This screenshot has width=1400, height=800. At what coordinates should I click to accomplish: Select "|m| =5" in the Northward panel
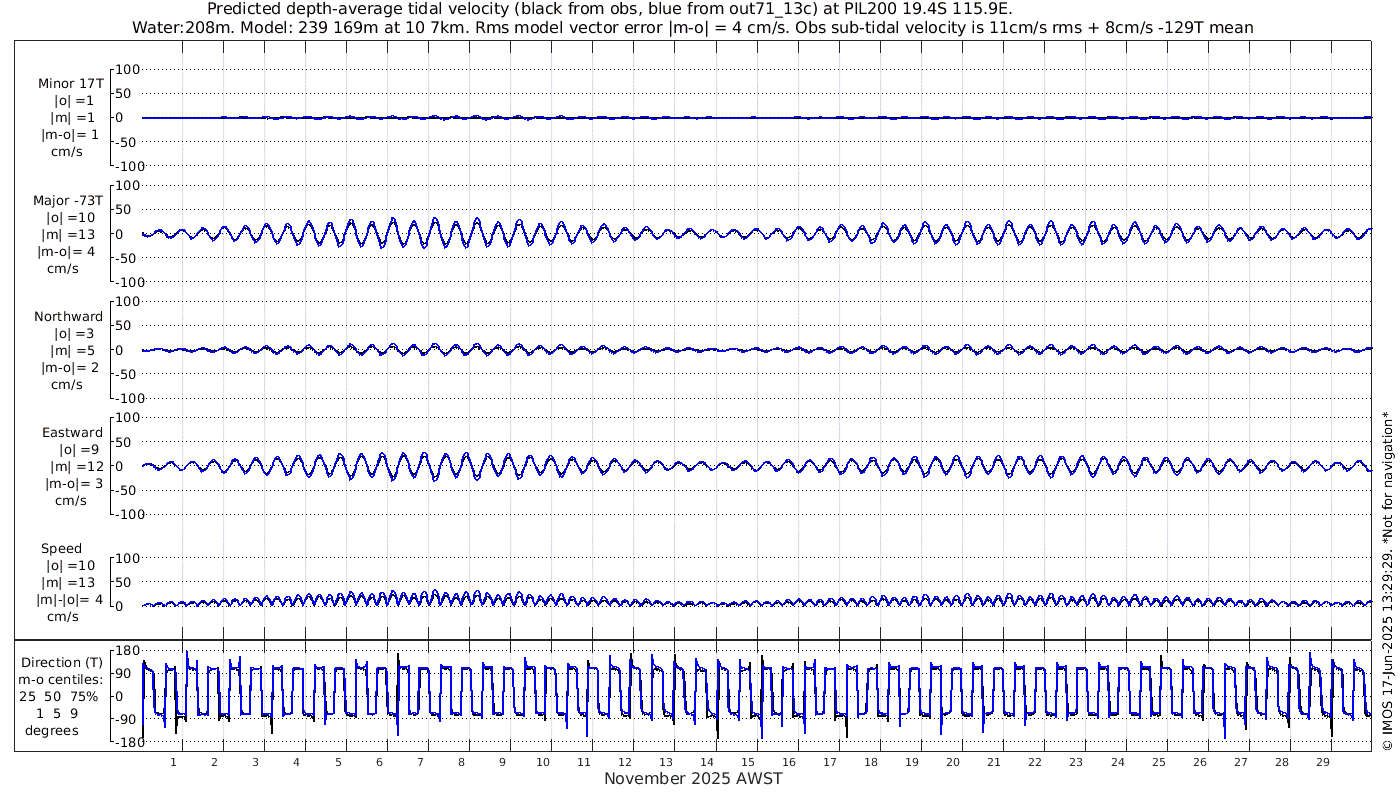[x=75, y=350]
